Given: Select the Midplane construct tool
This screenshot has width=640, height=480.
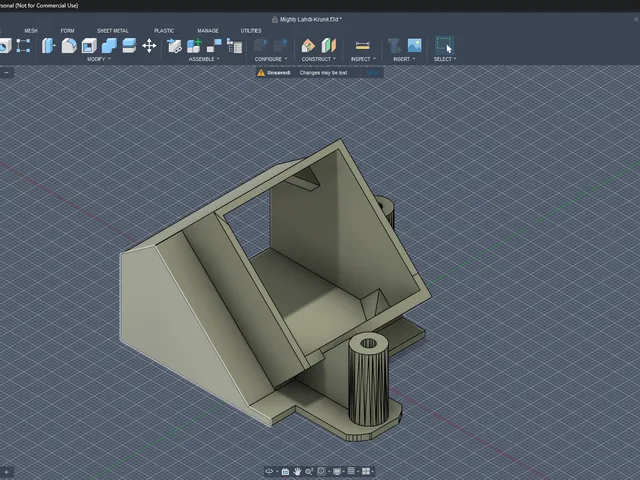Looking at the screenshot, I should coord(328,45).
